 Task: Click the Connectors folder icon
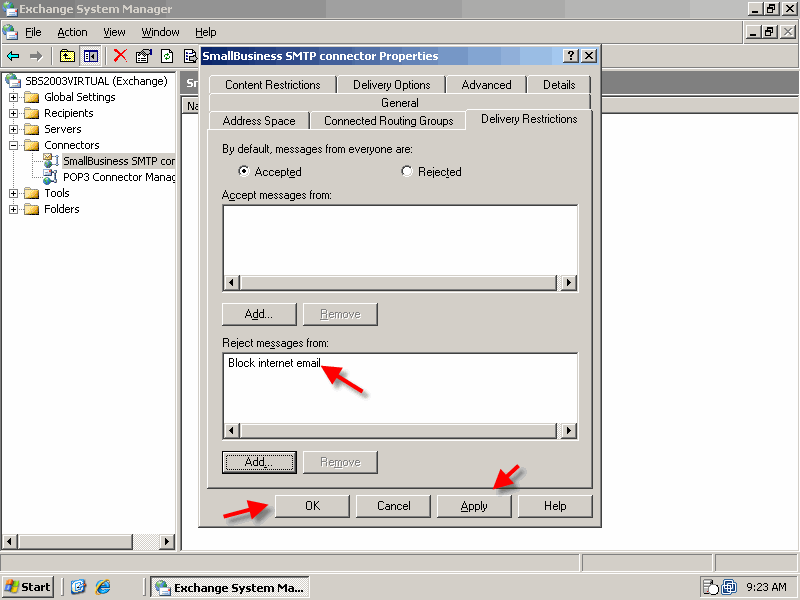[x=32, y=145]
